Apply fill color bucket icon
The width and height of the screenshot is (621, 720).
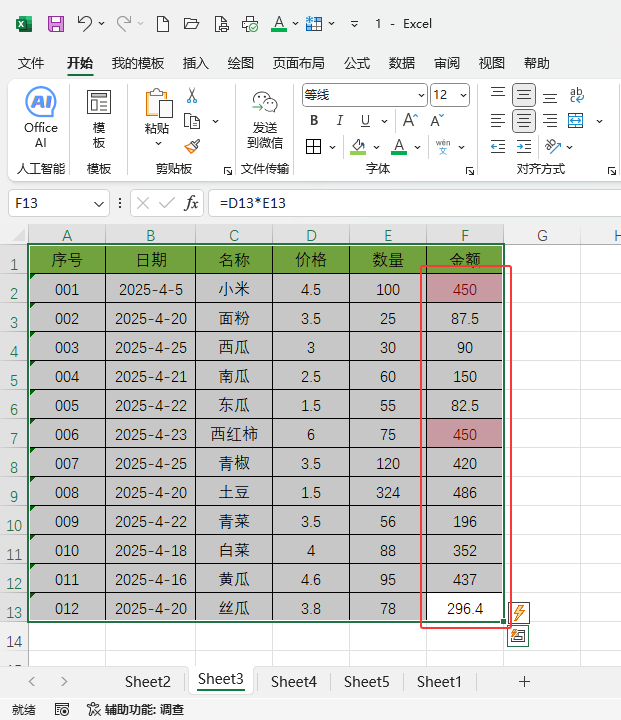pyautogui.click(x=358, y=147)
